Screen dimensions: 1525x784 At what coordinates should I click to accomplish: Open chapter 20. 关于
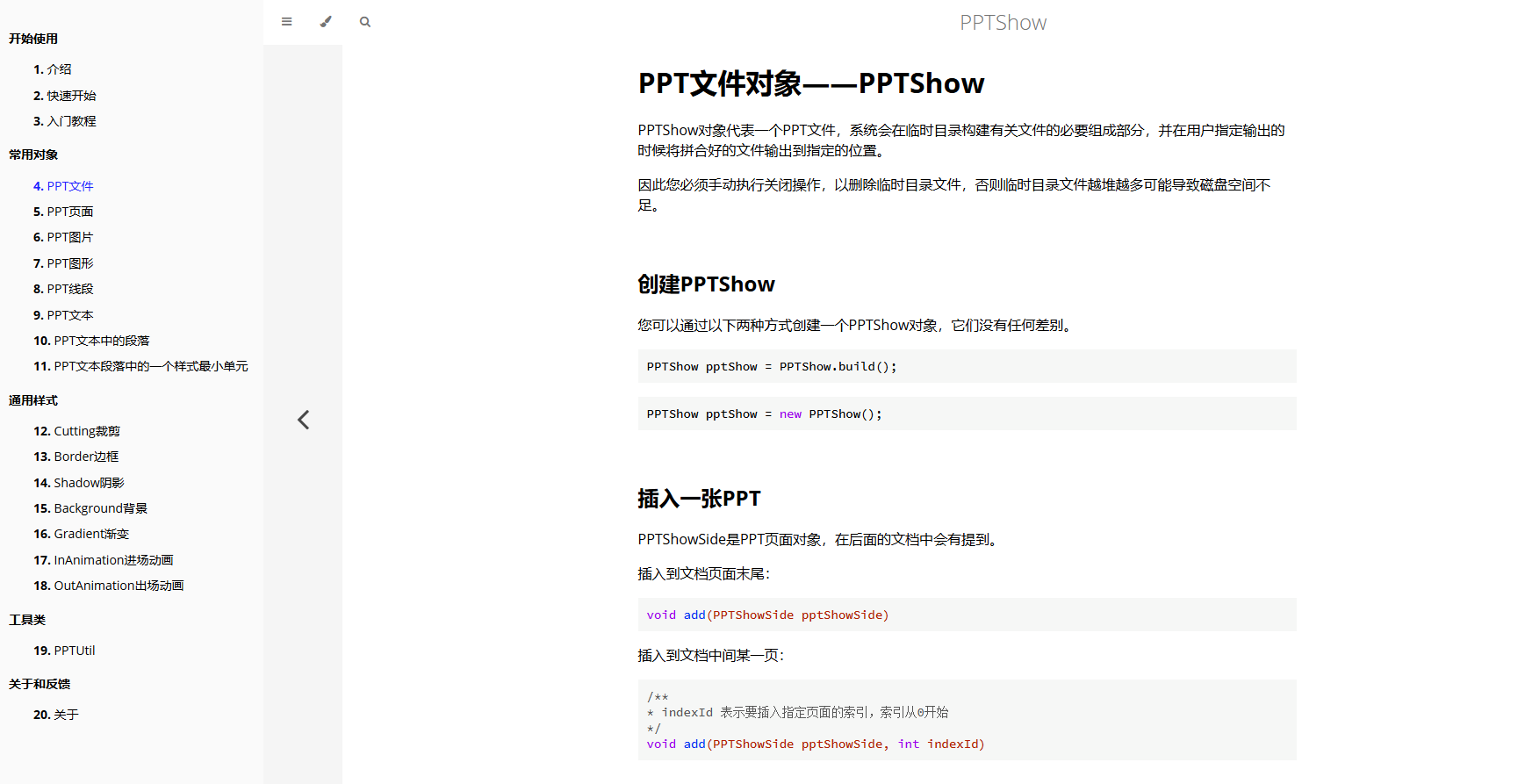click(x=56, y=715)
